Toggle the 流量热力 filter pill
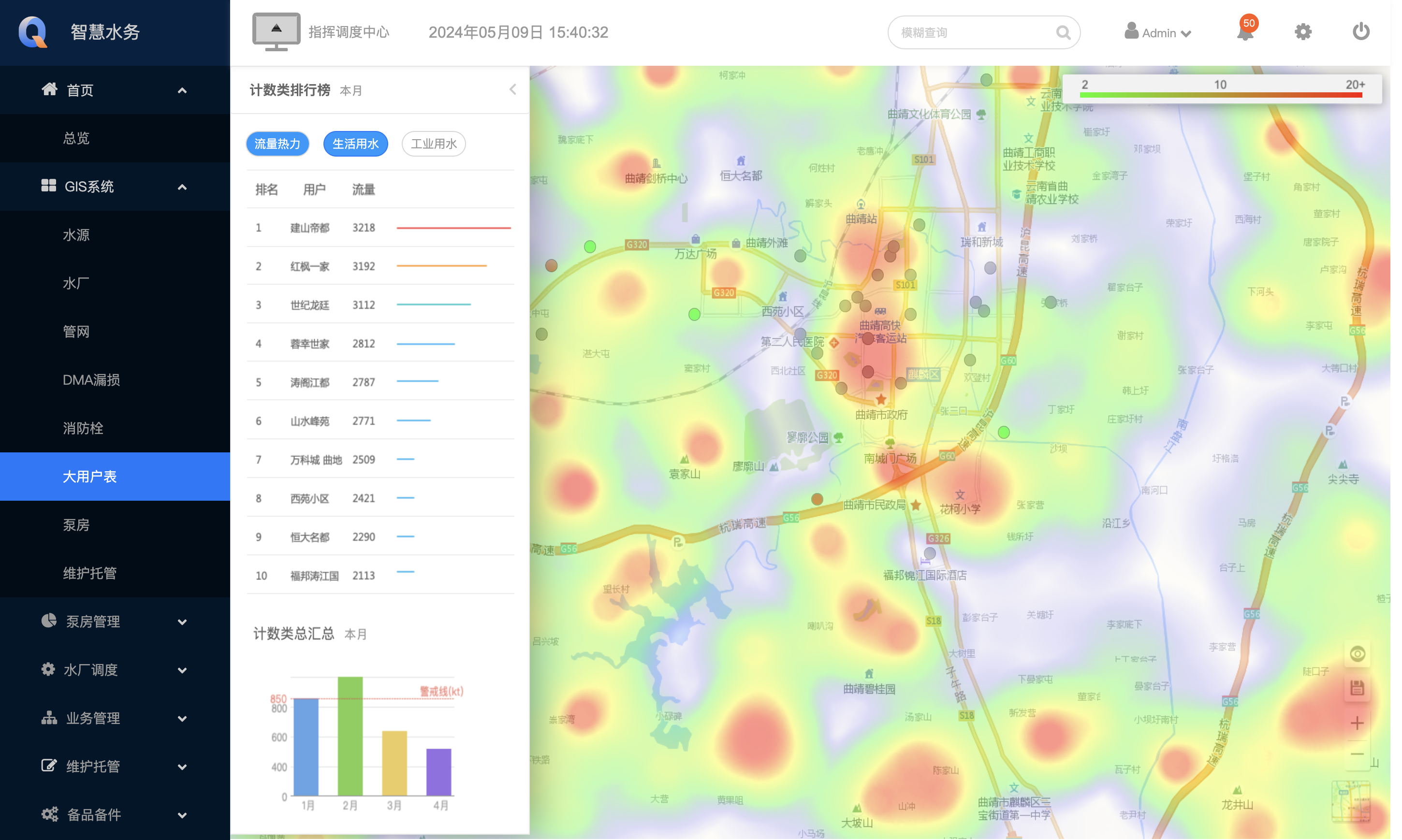 tap(277, 144)
